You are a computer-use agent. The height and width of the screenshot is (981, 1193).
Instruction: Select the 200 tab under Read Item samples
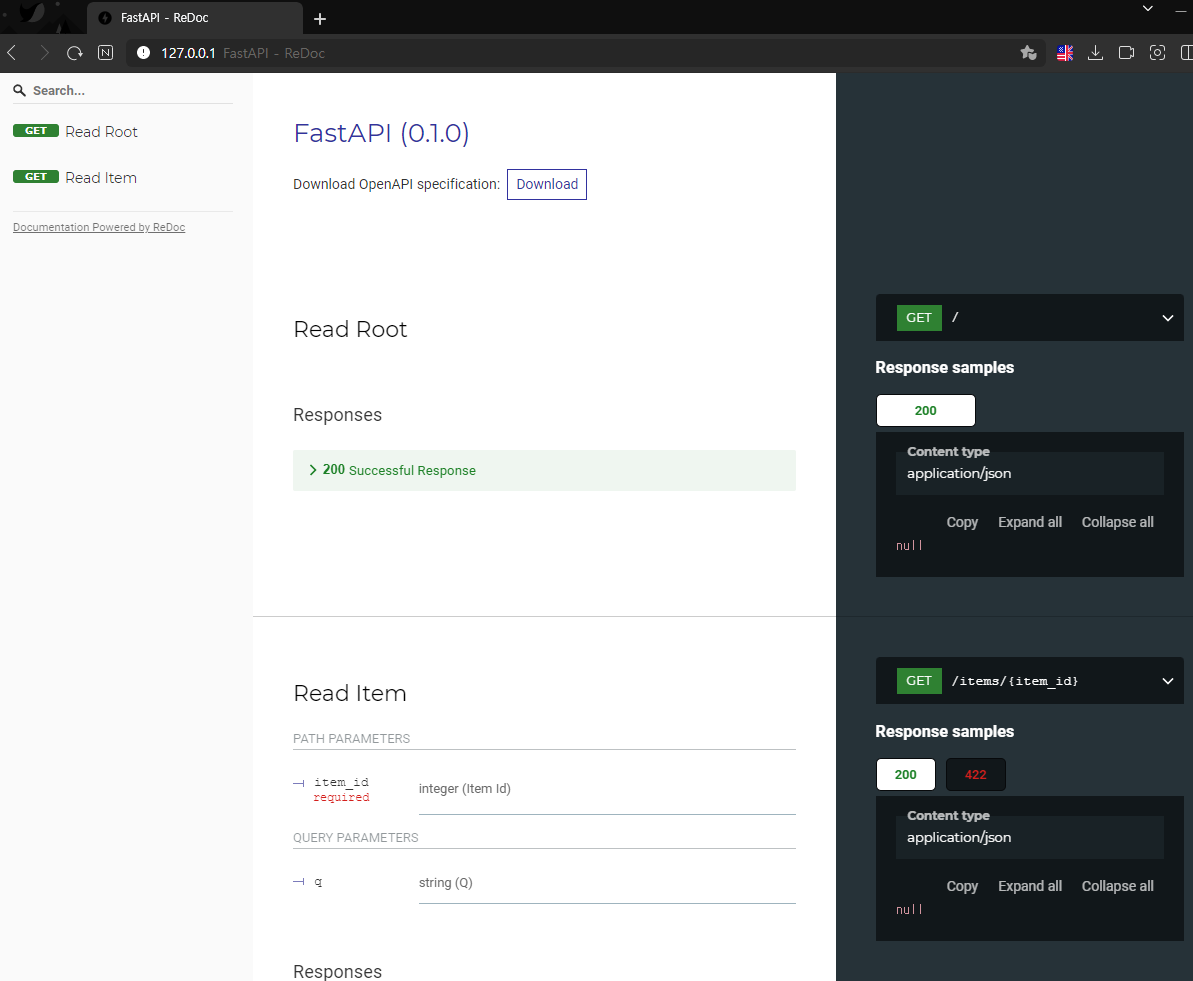pyautogui.click(x=905, y=774)
